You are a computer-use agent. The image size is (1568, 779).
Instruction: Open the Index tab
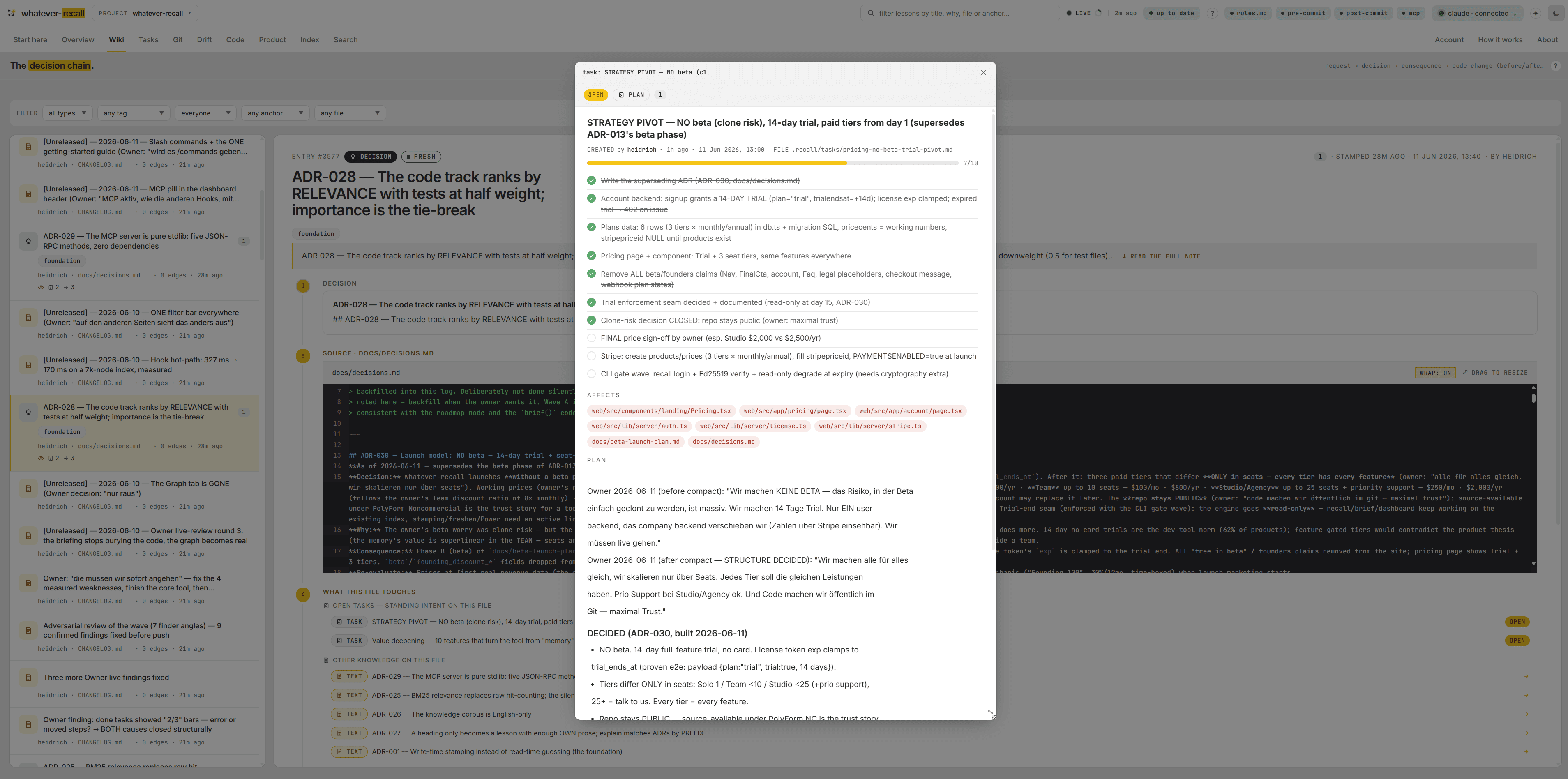pos(309,39)
